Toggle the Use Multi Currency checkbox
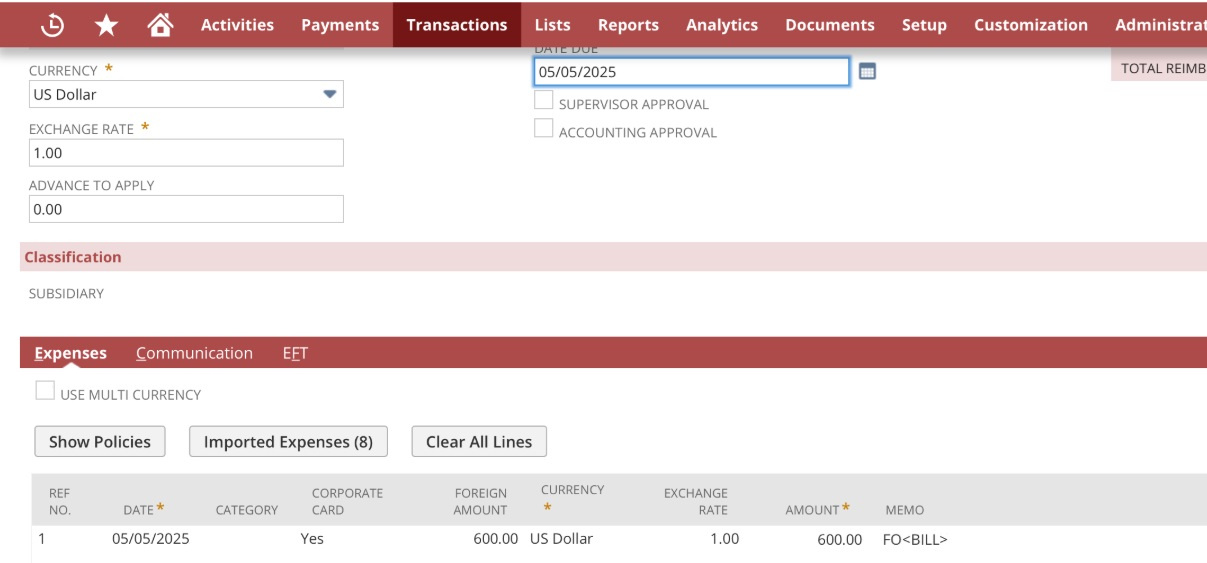1207x563 pixels. pyautogui.click(x=45, y=391)
